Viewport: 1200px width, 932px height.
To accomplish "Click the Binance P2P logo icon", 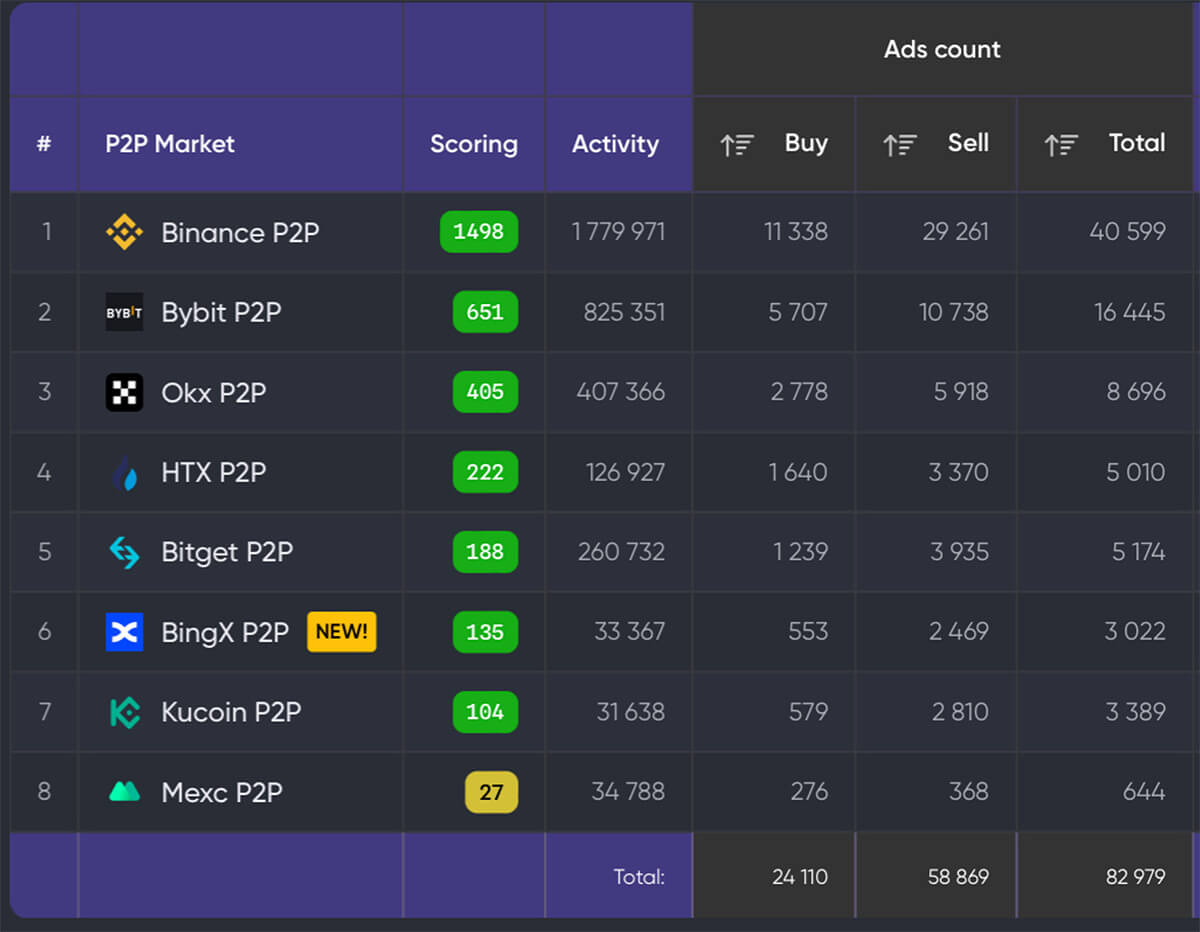I will click(124, 233).
